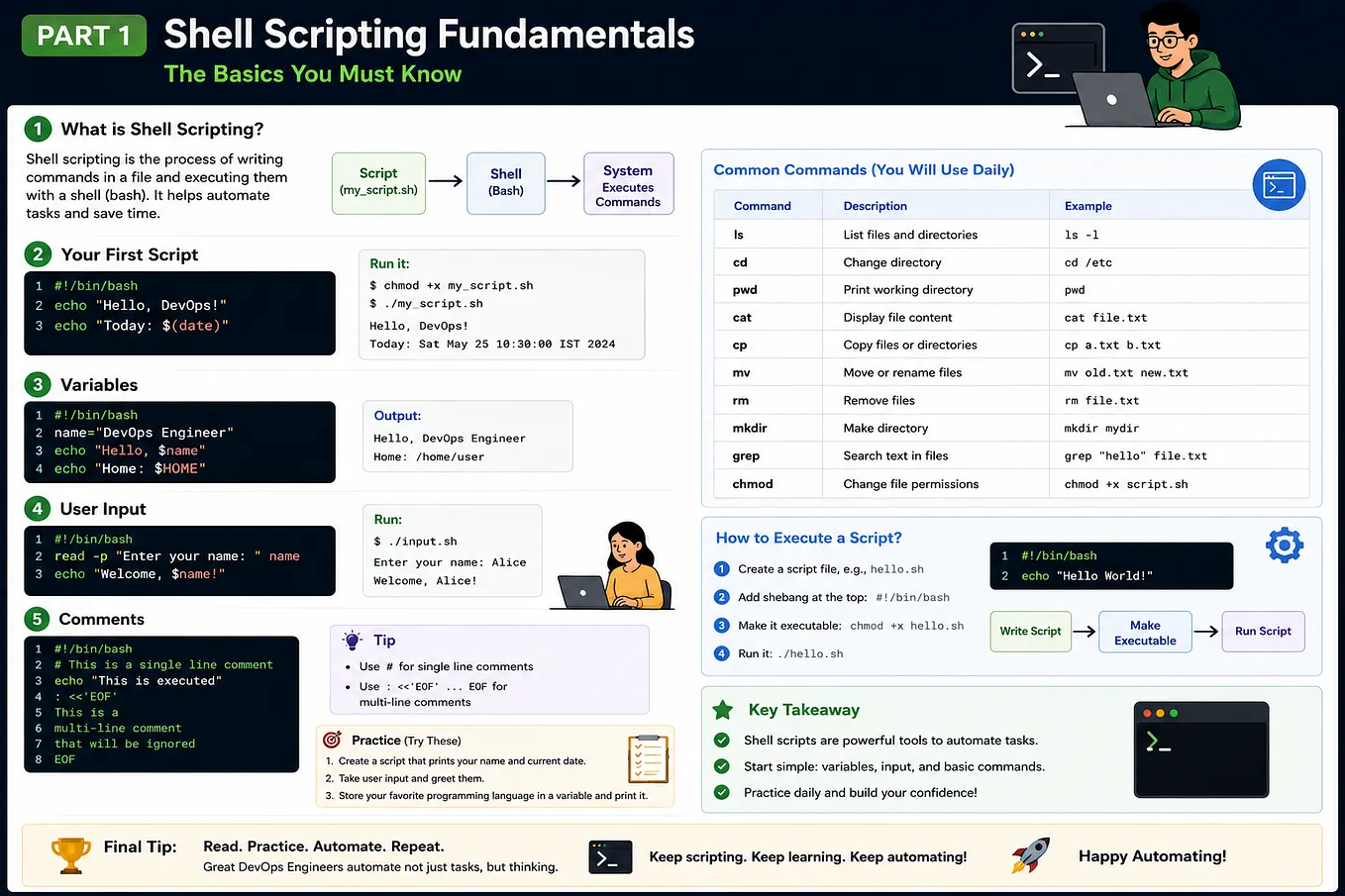
Task: Click the Script (my_script.sh) box
Action: (x=378, y=183)
